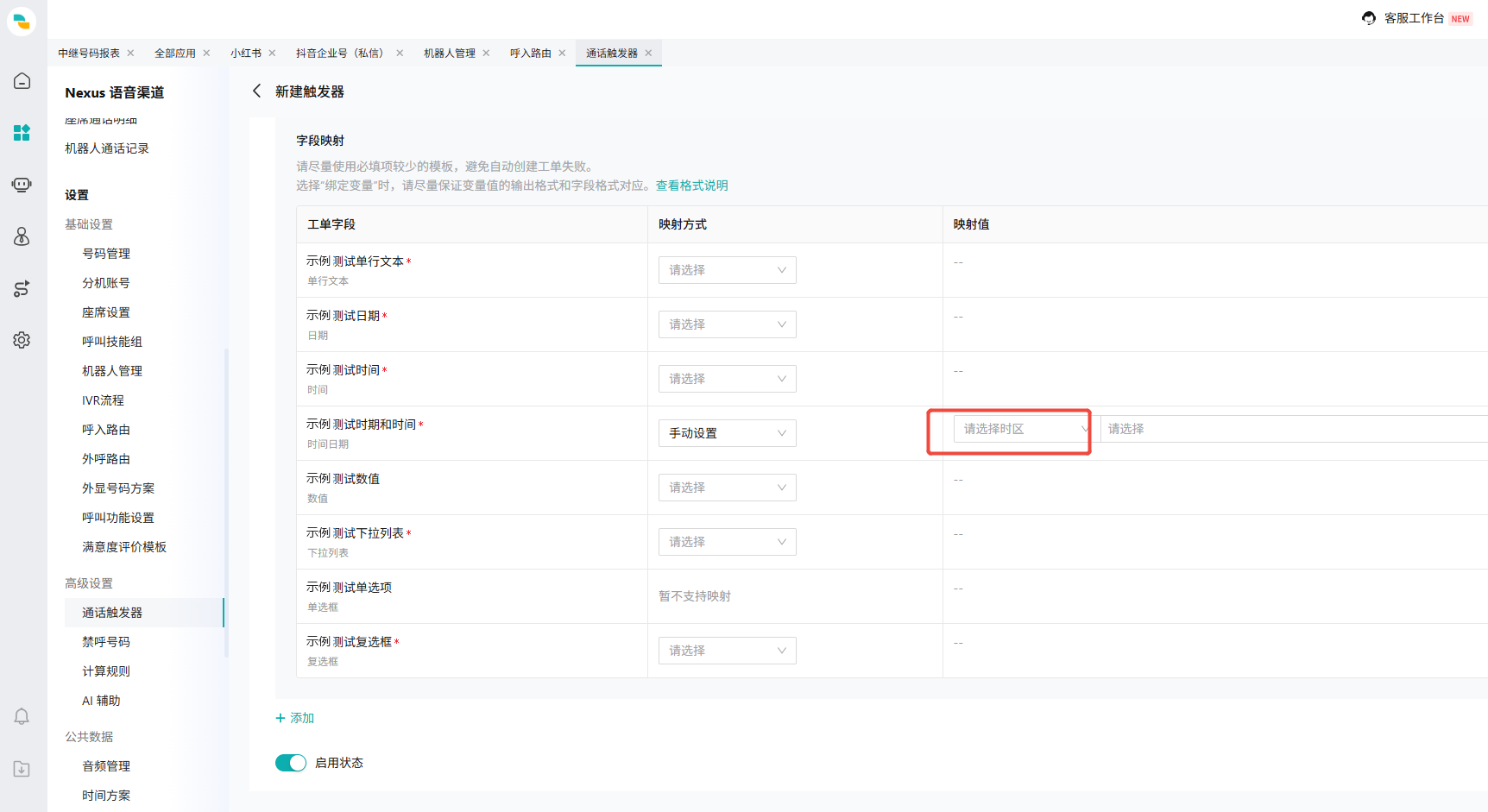Open 机器人通话记录 in the sidebar

(x=107, y=148)
